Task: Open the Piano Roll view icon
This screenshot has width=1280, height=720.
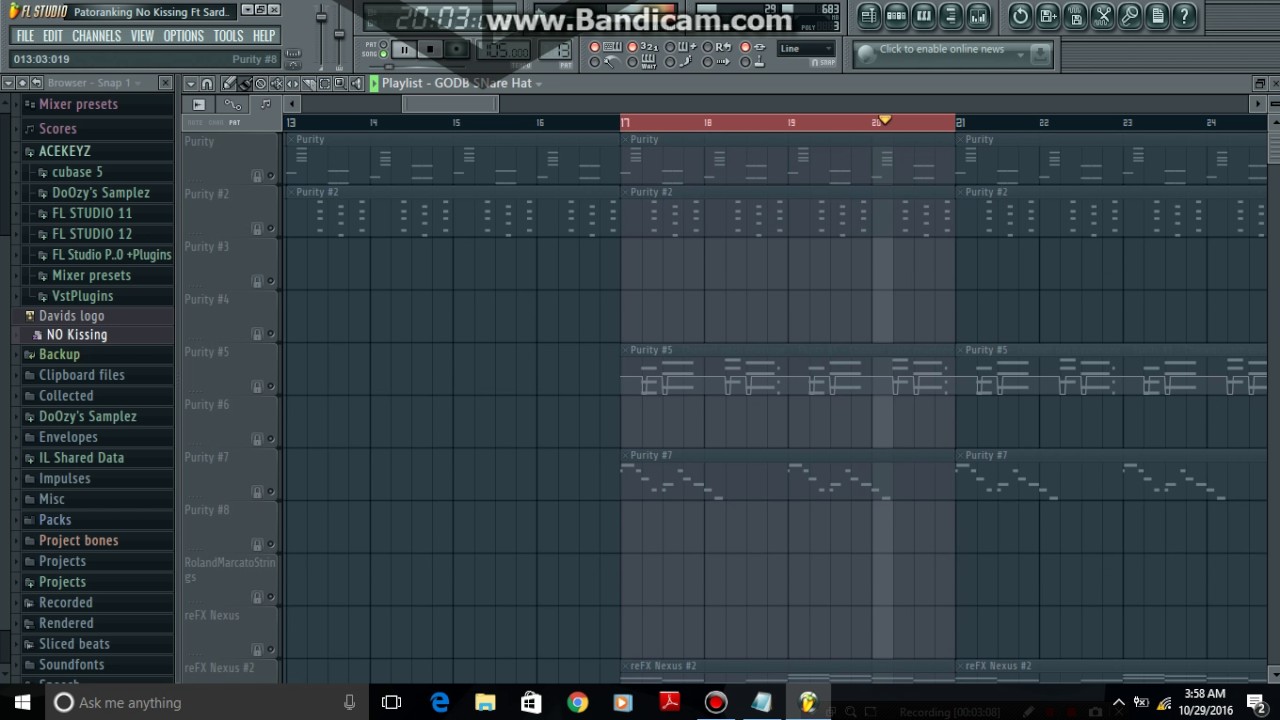Action: [x=925, y=15]
